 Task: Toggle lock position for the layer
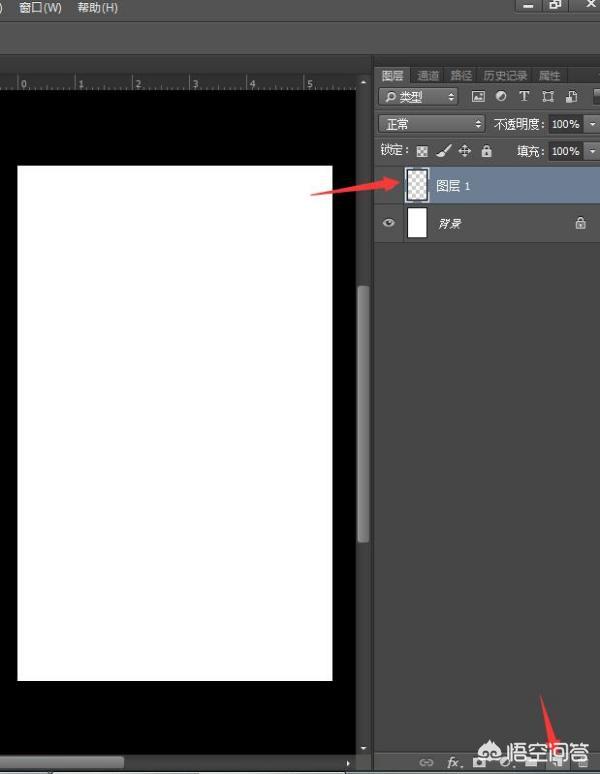(x=465, y=151)
